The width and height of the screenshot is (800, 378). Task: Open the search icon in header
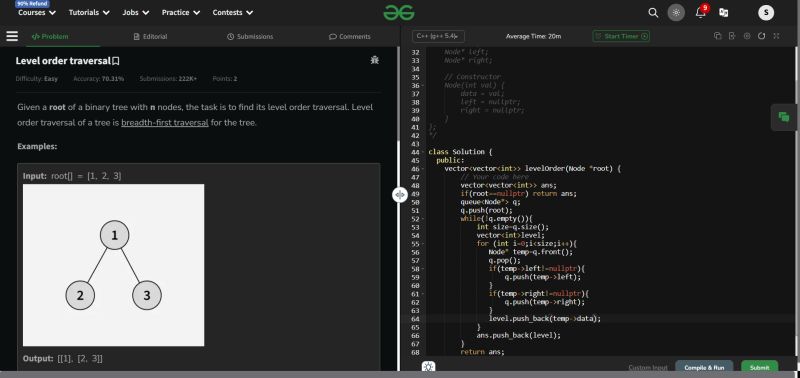click(x=653, y=13)
